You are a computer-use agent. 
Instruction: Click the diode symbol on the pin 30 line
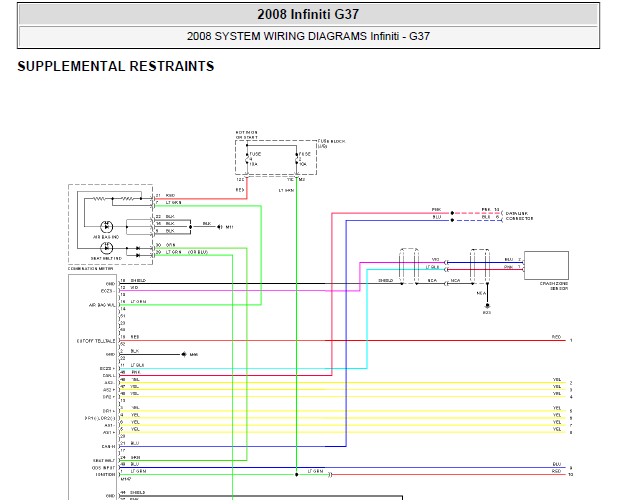click(138, 248)
